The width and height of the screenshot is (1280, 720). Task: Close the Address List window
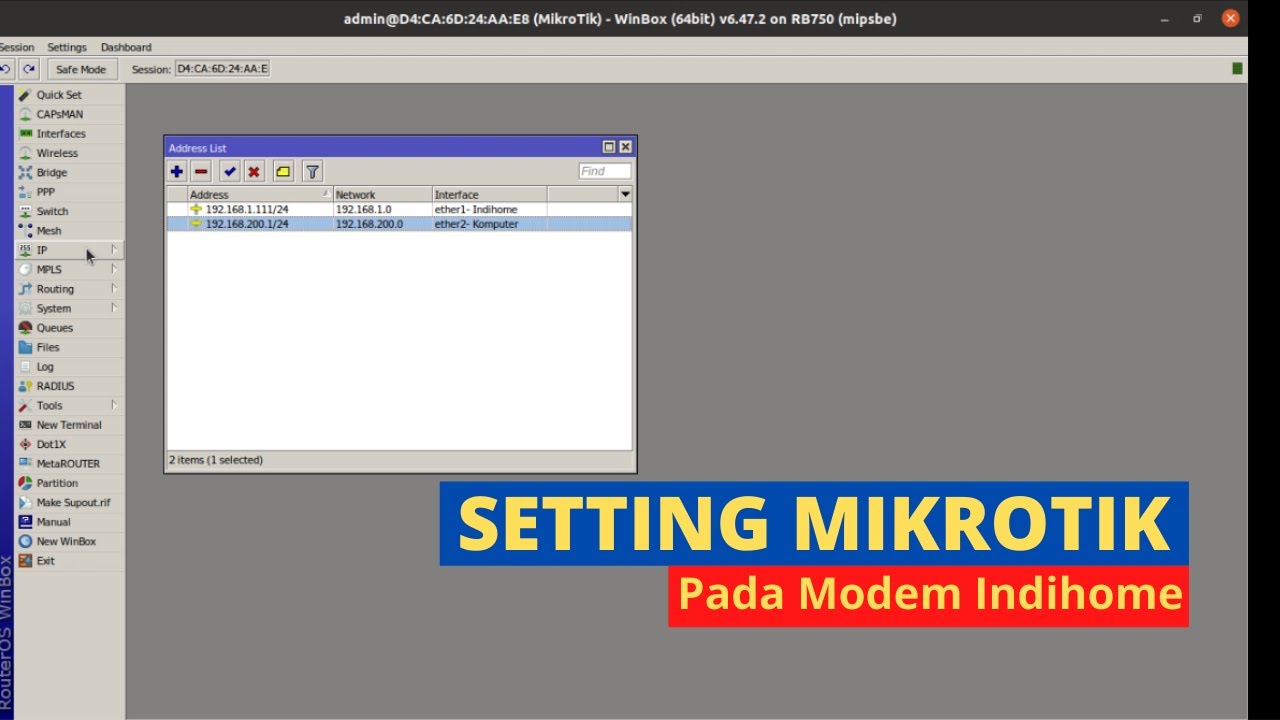tap(625, 147)
